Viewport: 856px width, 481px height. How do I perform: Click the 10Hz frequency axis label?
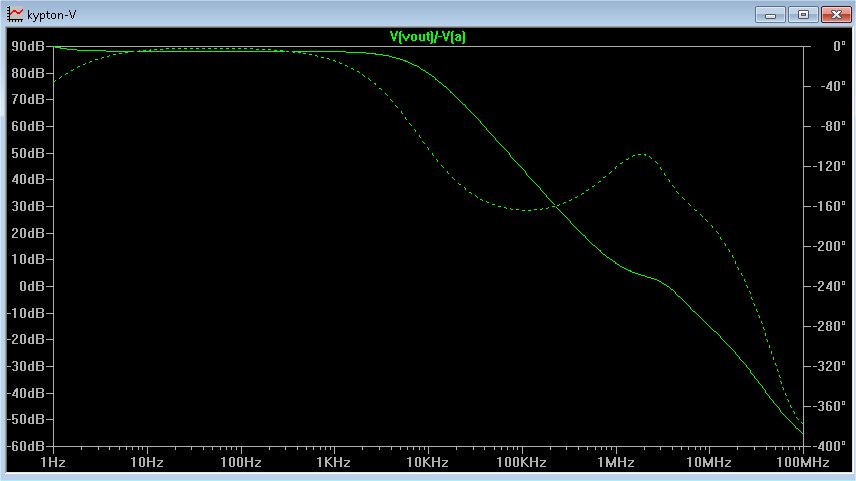click(147, 462)
